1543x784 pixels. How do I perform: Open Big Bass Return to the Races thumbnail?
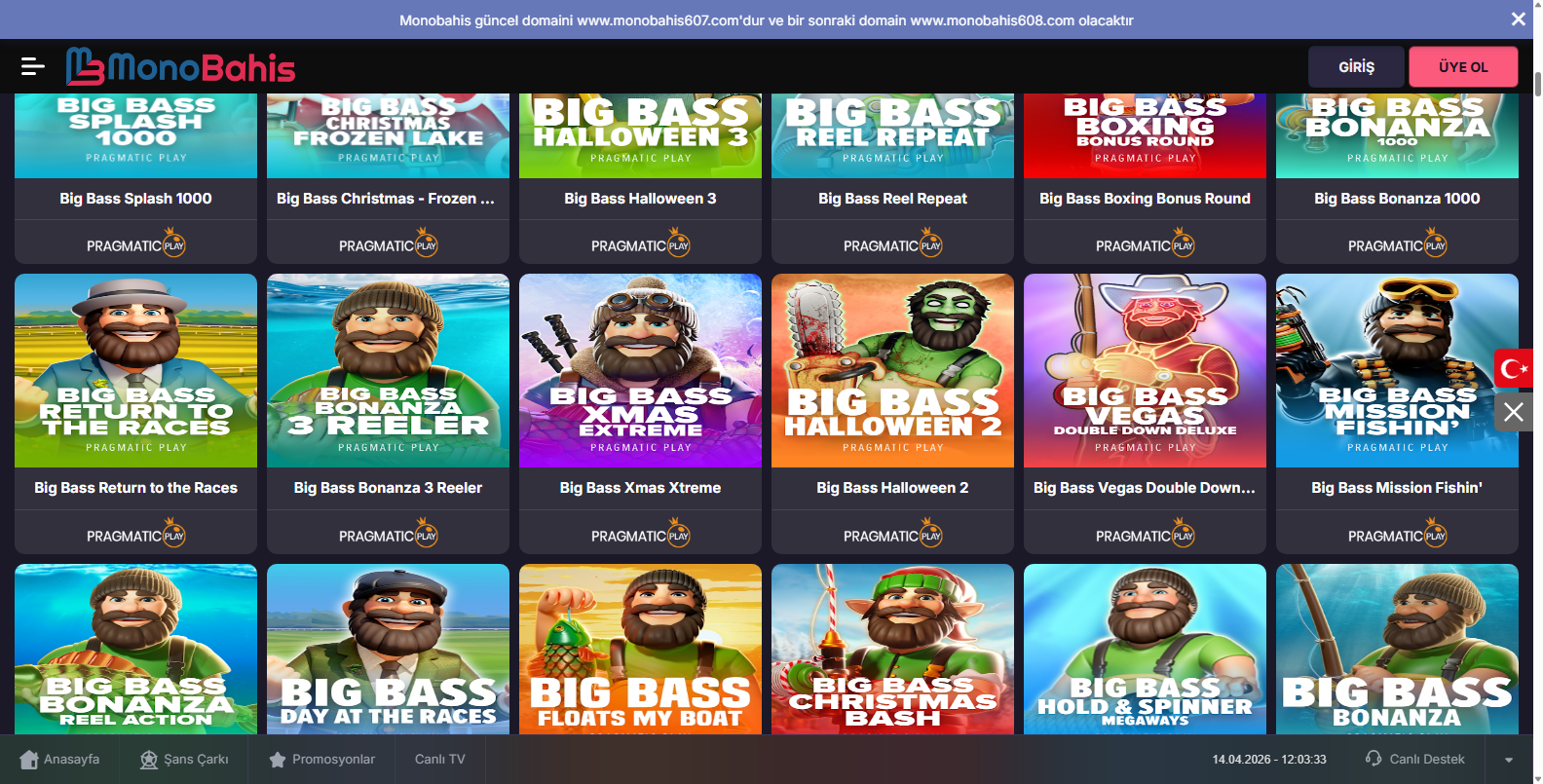tap(135, 370)
